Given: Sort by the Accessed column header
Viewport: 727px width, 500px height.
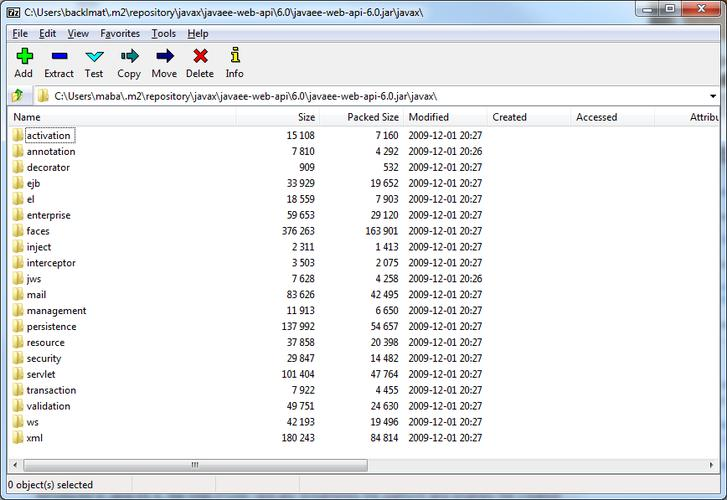Looking at the screenshot, I should (613, 117).
